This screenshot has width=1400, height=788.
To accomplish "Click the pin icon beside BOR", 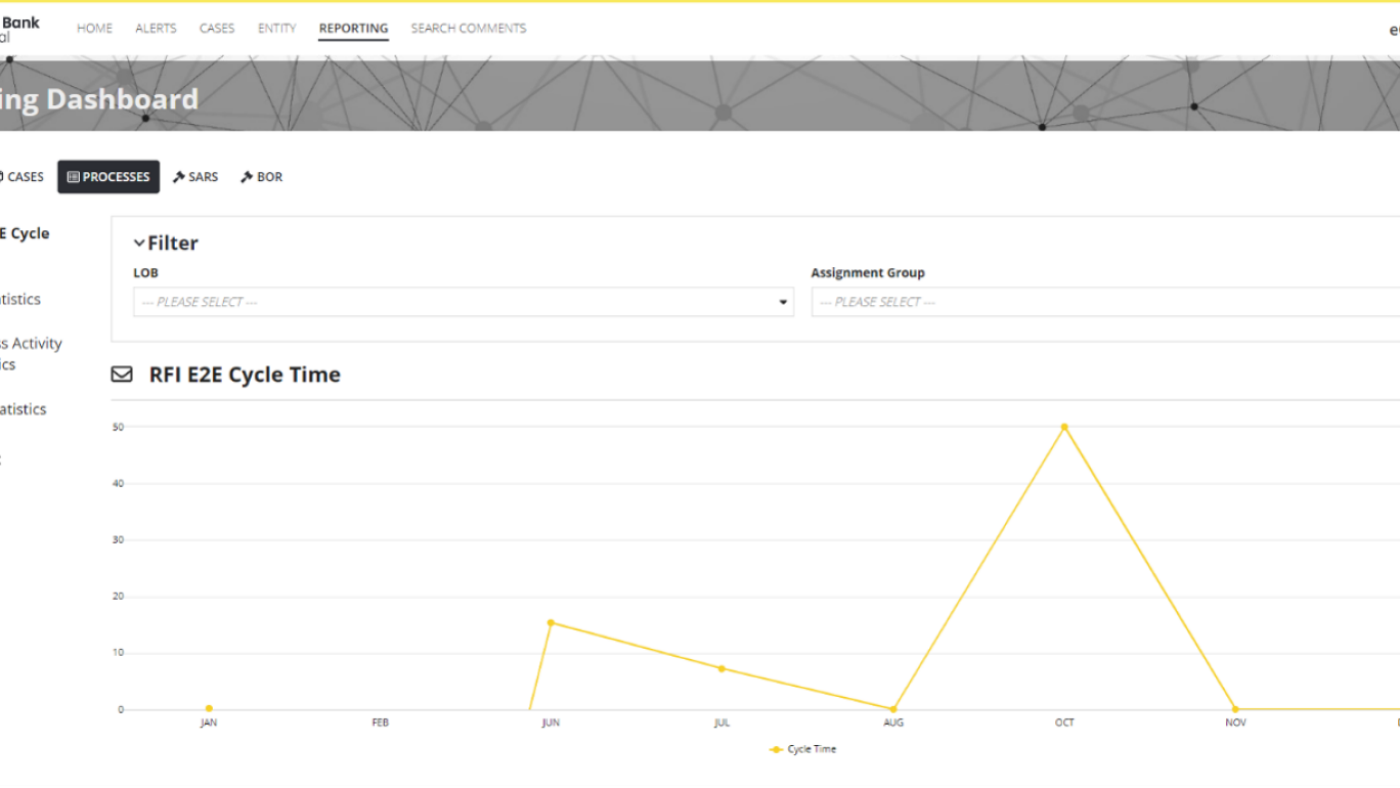I will coord(246,177).
